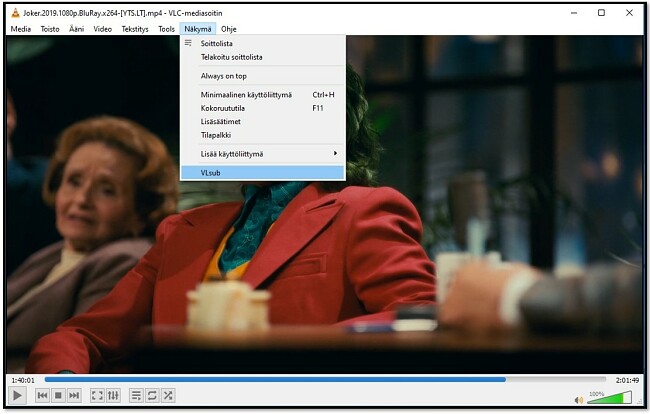Image resolution: width=650 pixels, height=414 pixels.
Task: Open the Toisto menu
Action: pos(50,29)
